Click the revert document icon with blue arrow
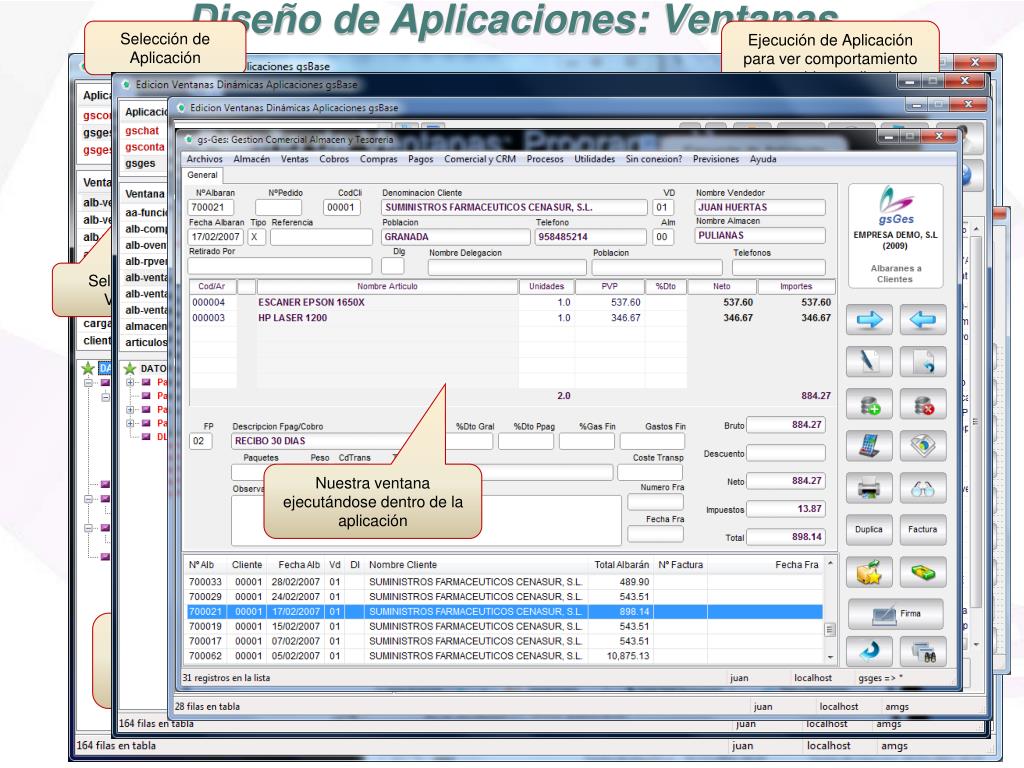The width and height of the screenshot is (1024, 768). point(923,361)
